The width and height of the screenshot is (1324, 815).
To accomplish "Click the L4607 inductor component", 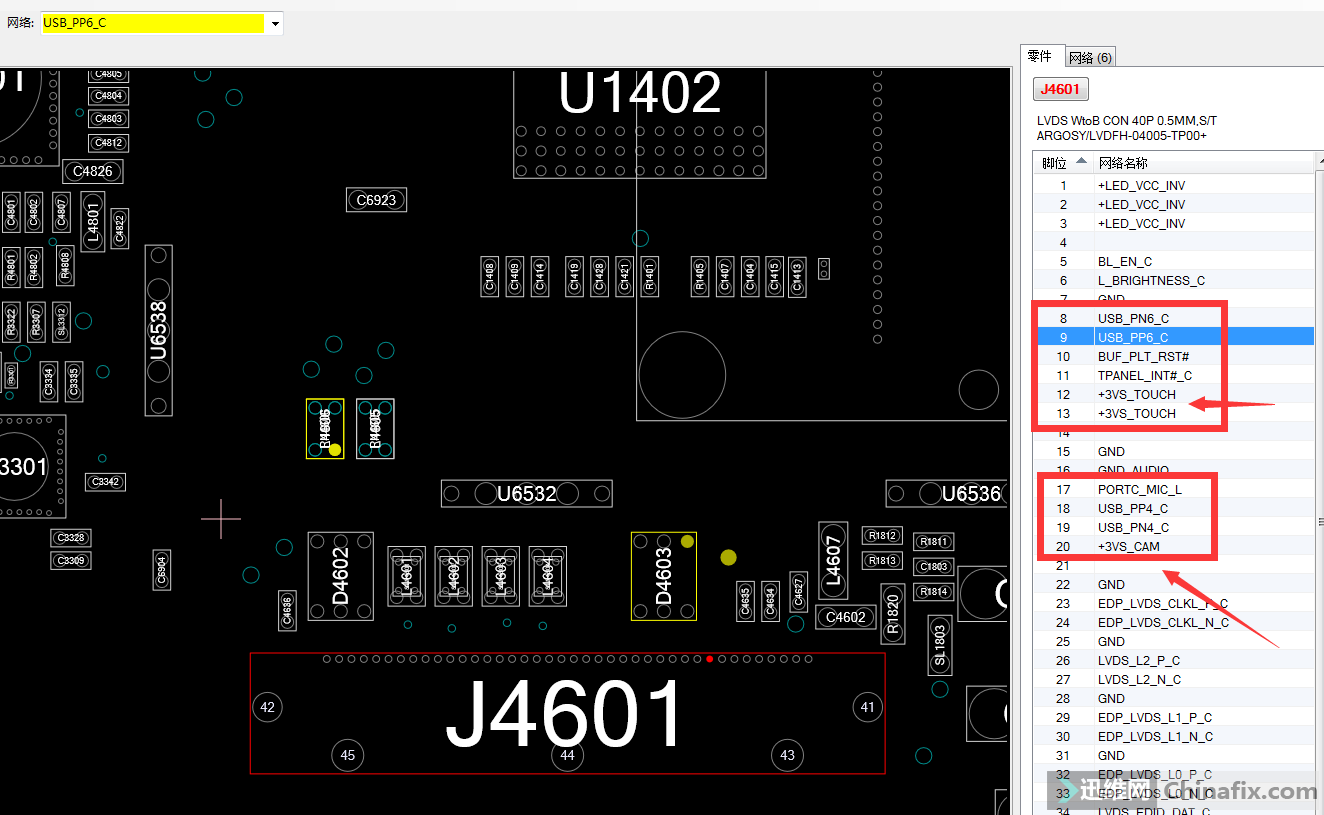I will [833, 560].
